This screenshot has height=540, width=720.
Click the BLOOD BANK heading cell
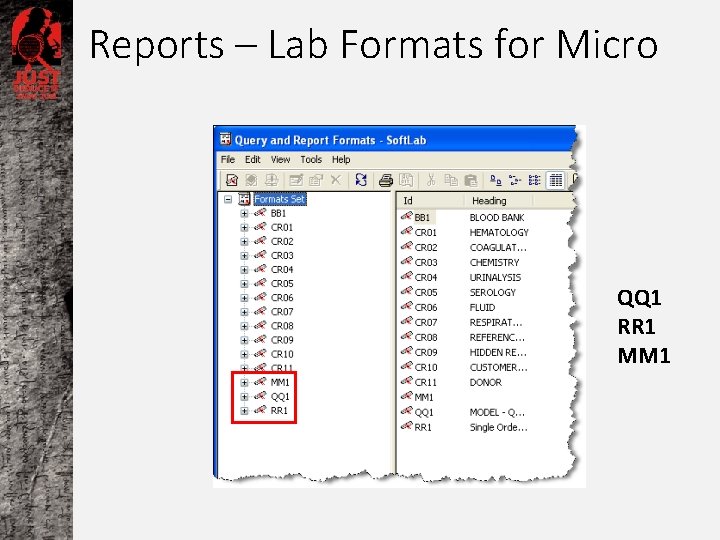(497, 218)
